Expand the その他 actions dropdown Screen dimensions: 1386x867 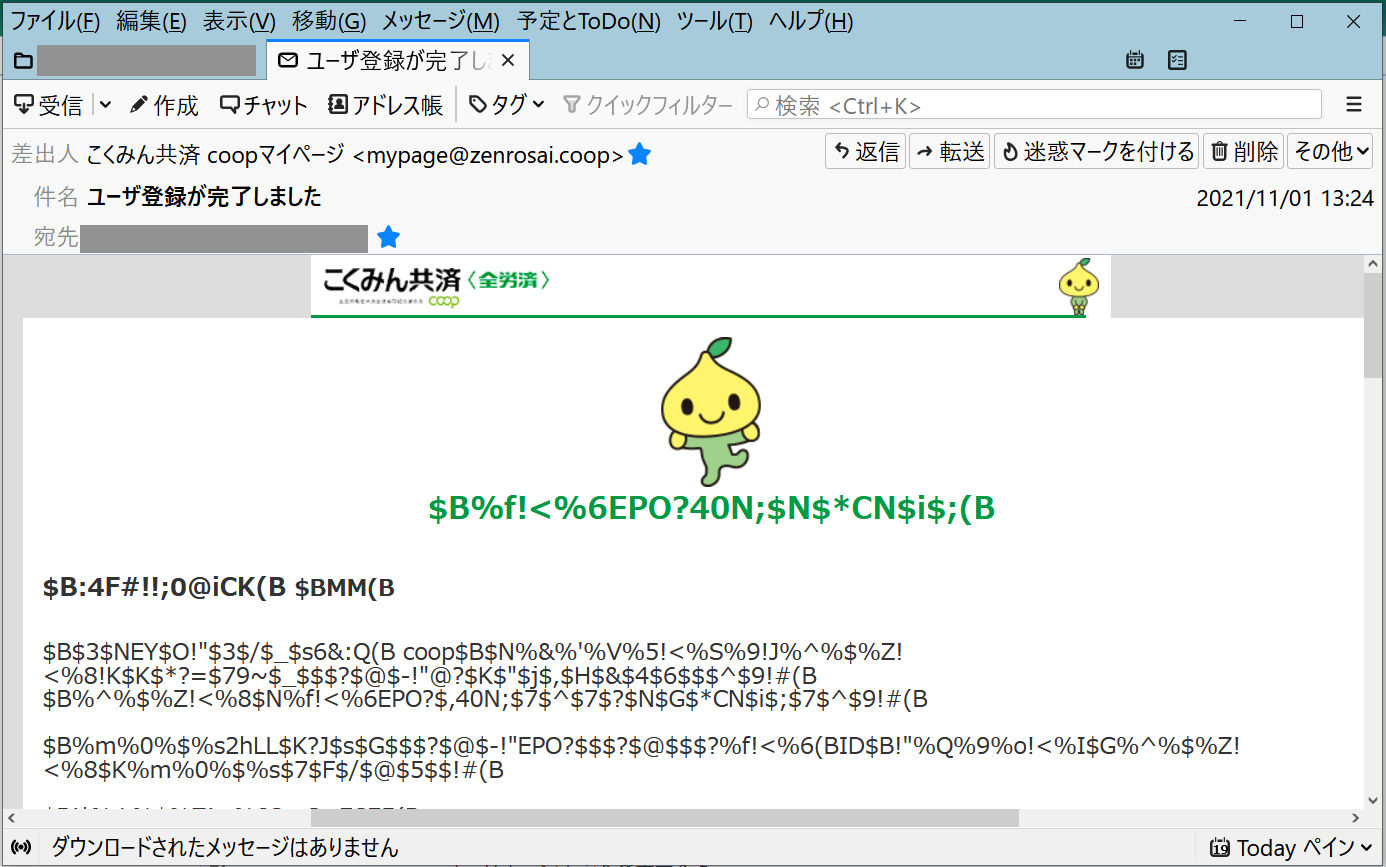pos(1329,152)
